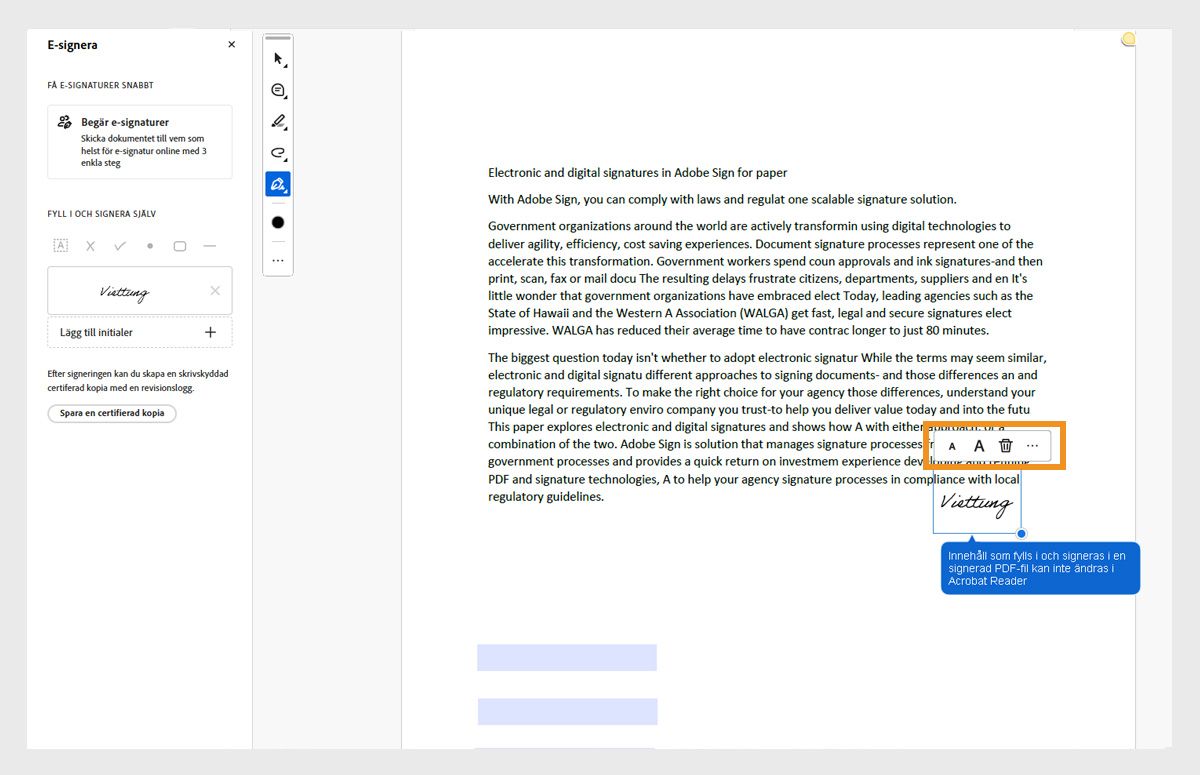Remove the saved 'Viattung' signature with X

214,290
